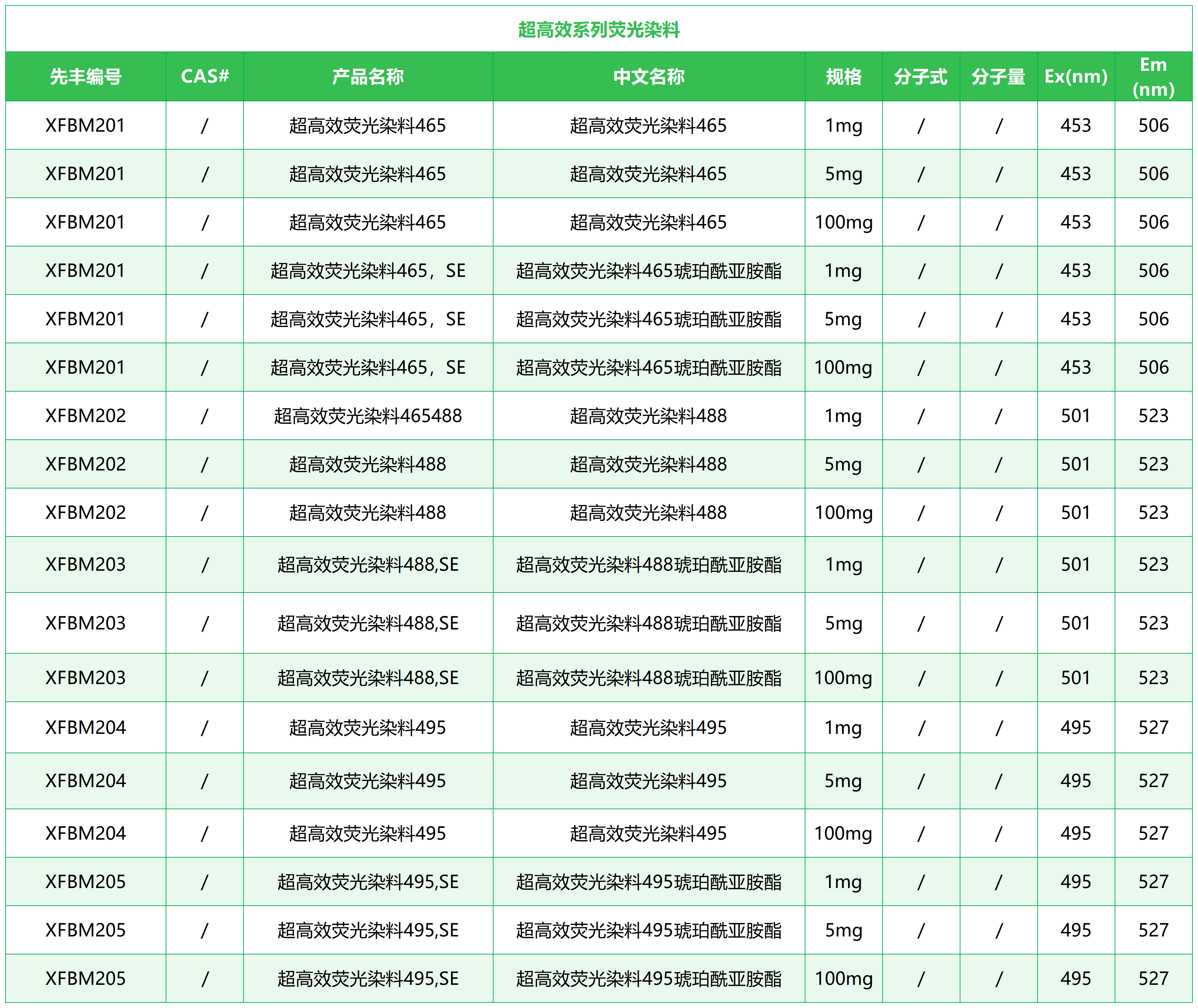Click the 分子量 column header

click(x=998, y=77)
